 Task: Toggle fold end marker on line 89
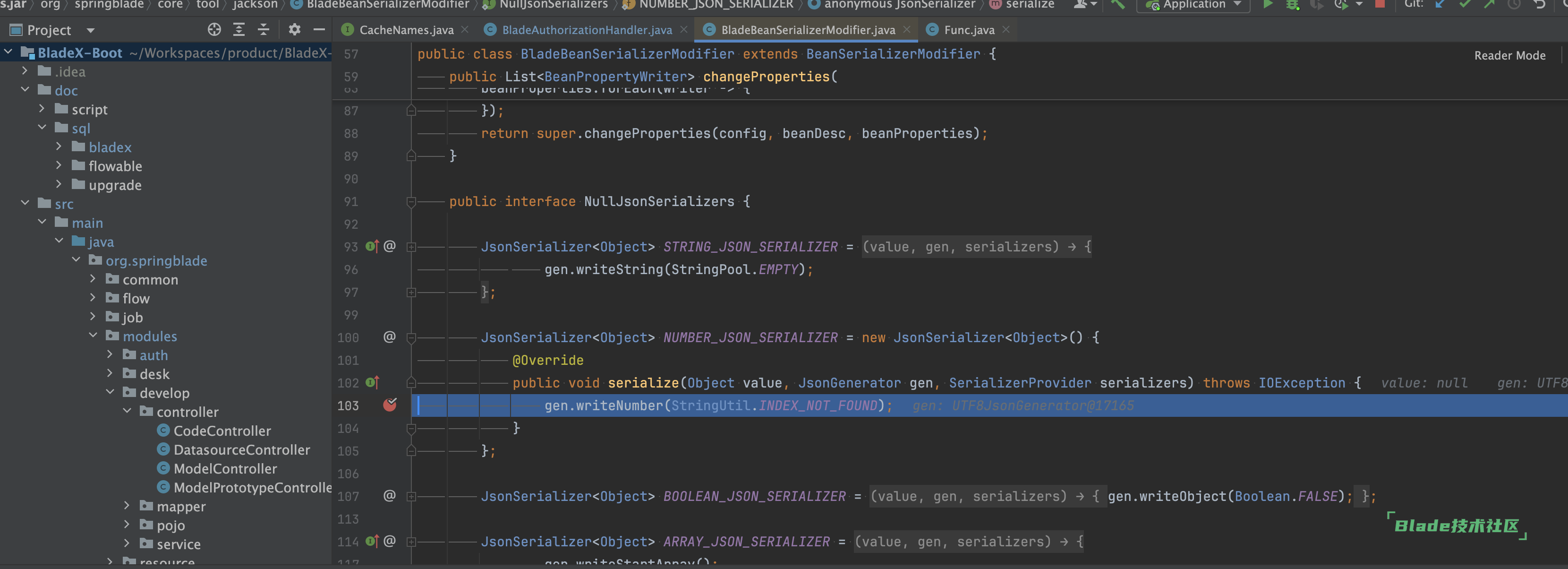pyautogui.click(x=411, y=156)
